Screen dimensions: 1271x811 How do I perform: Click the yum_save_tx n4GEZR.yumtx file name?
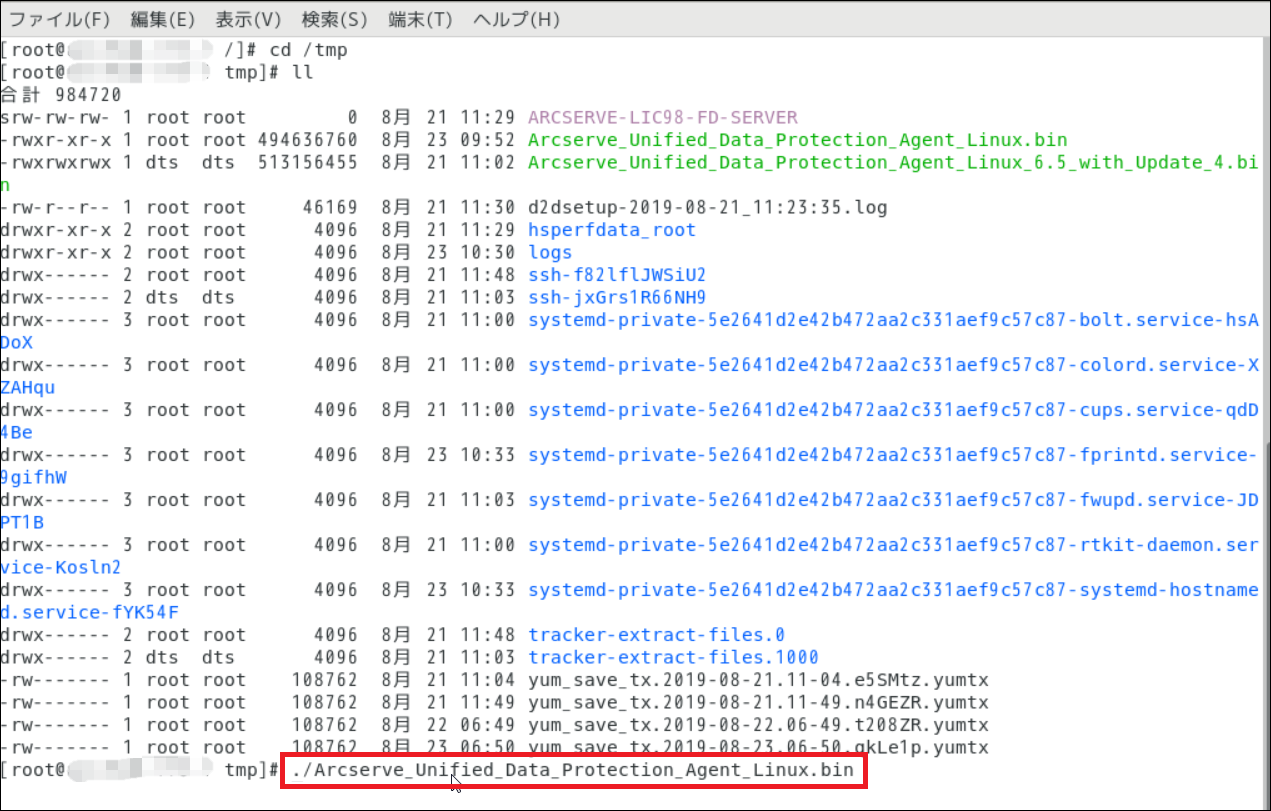(x=758, y=702)
